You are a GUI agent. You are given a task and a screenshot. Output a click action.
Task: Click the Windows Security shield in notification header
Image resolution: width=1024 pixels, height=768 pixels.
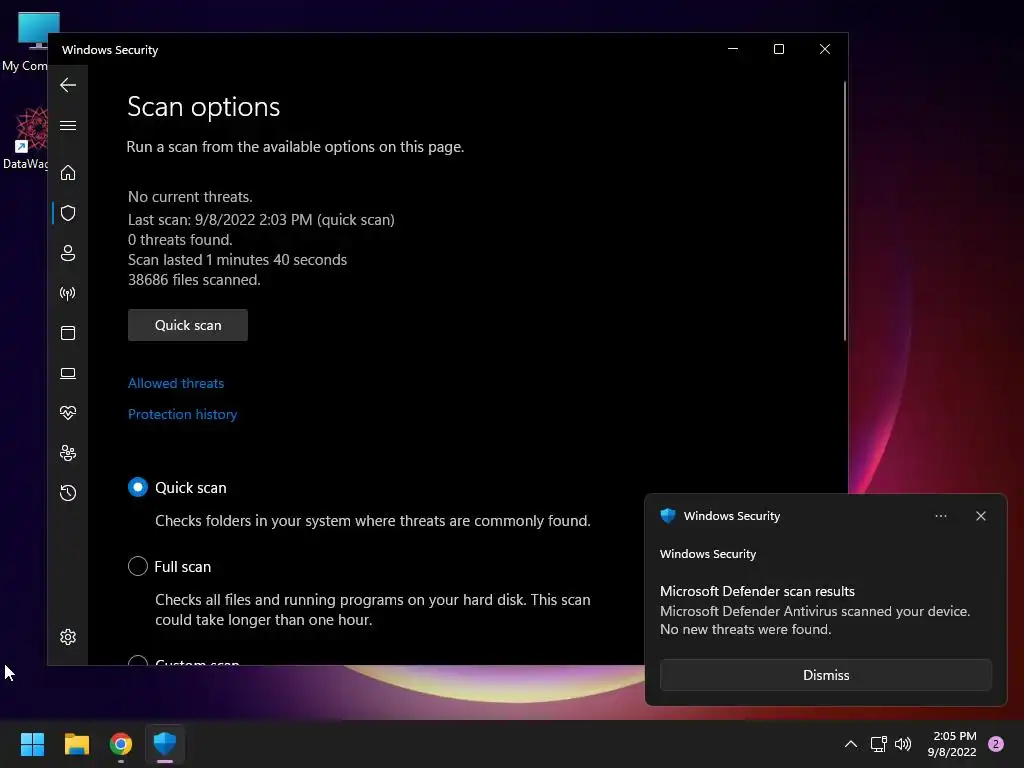(x=668, y=516)
